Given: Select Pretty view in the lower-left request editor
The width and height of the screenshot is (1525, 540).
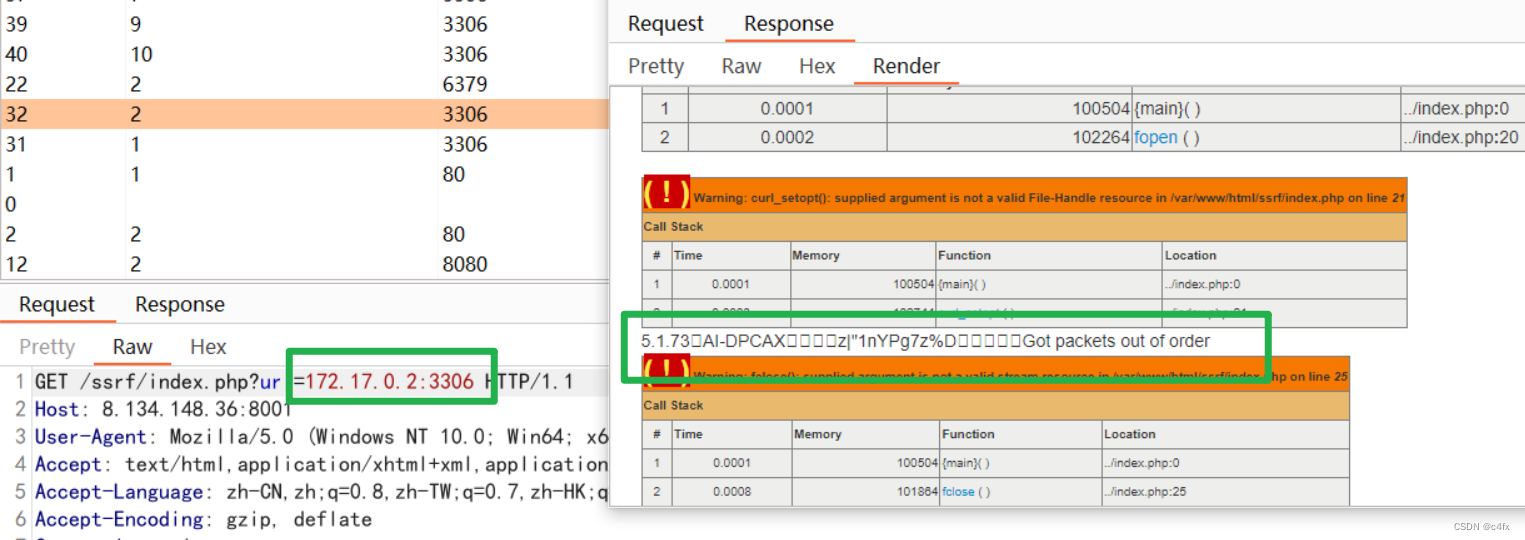Looking at the screenshot, I should point(47,347).
